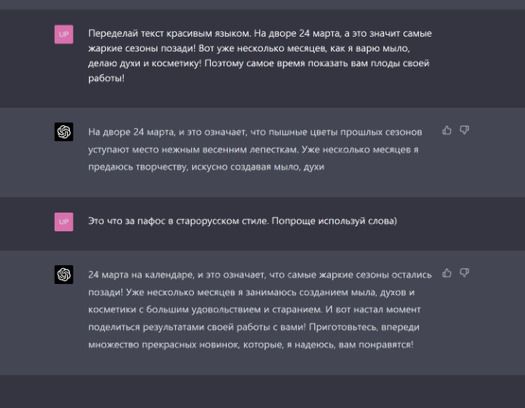Click the user message starting 'Переделай текст красивым языком'
The image size is (525, 408).
[260, 56]
